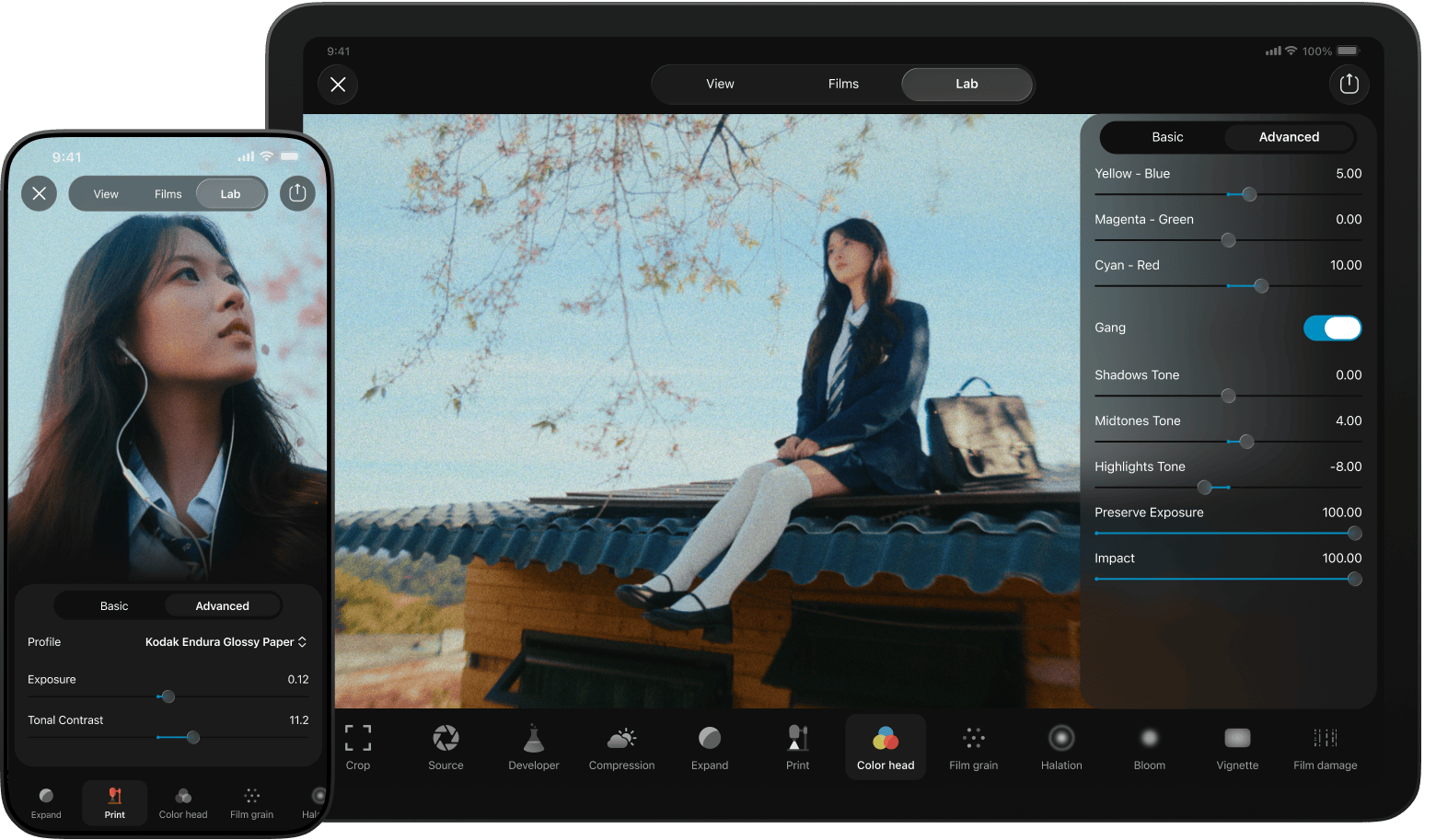This screenshot has height=840, width=1436.
Task: Open the Source tool on tablet
Action: 446,746
